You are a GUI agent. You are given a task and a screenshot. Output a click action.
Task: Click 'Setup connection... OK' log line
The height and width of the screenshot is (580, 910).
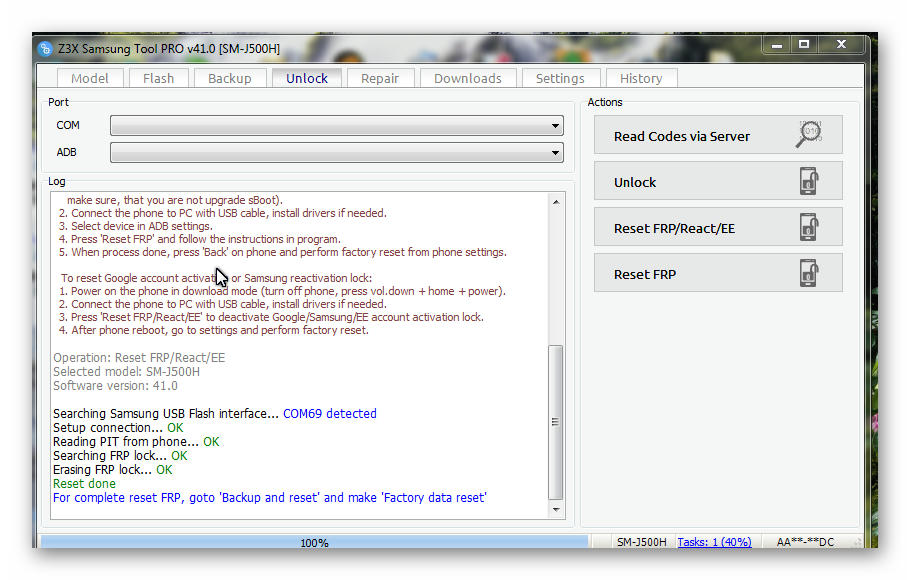(x=118, y=428)
